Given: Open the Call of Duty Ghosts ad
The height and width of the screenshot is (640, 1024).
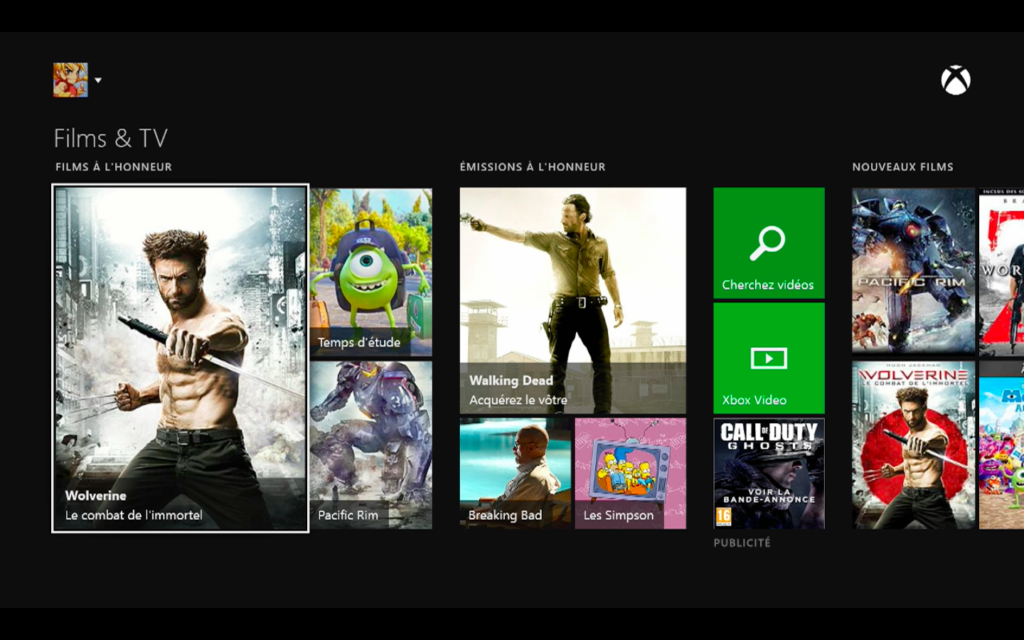Looking at the screenshot, I should (x=769, y=473).
